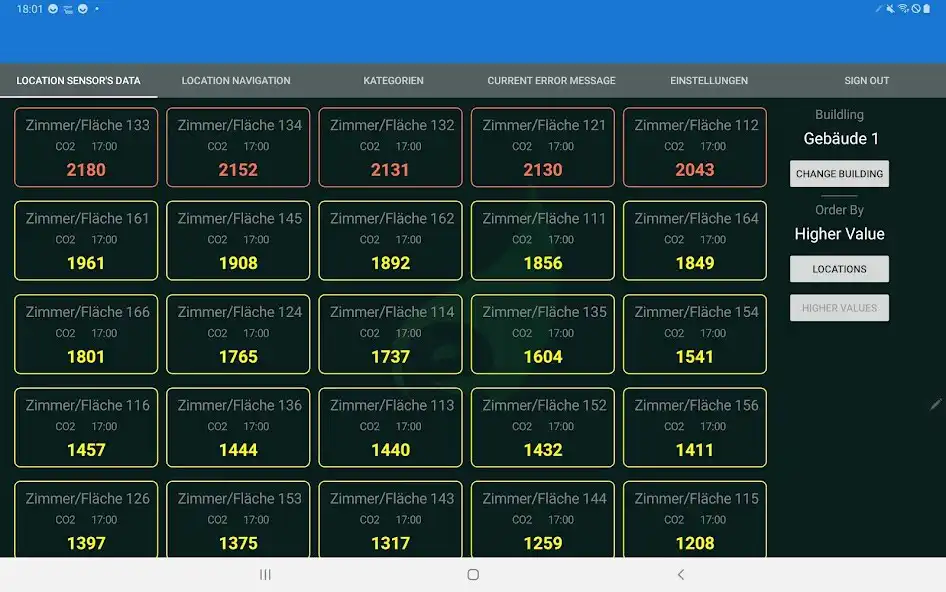The height and width of the screenshot is (592, 946).
Task: Click the Higher Values sort button
Action: tap(839, 308)
